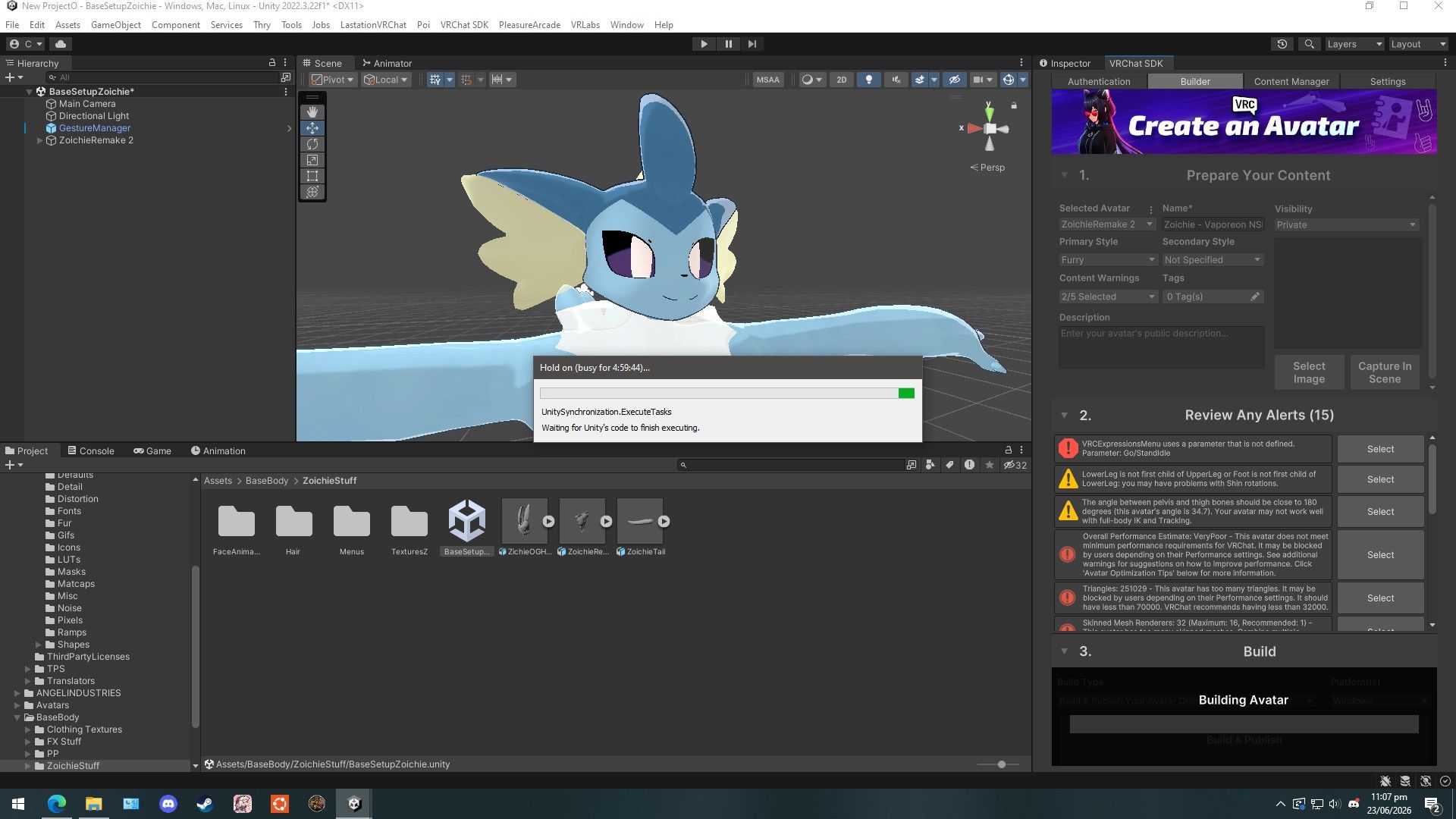Click the Pause button

click(x=728, y=44)
